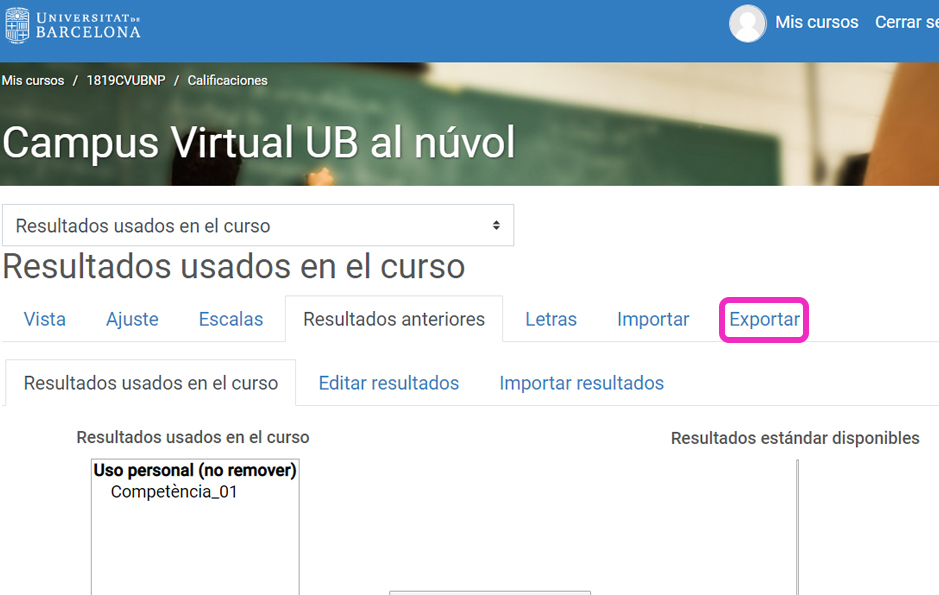Image resolution: width=939 pixels, height=595 pixels.
Task: Go to Mis cursos in breadcrumb
Action: coord(33,81)
